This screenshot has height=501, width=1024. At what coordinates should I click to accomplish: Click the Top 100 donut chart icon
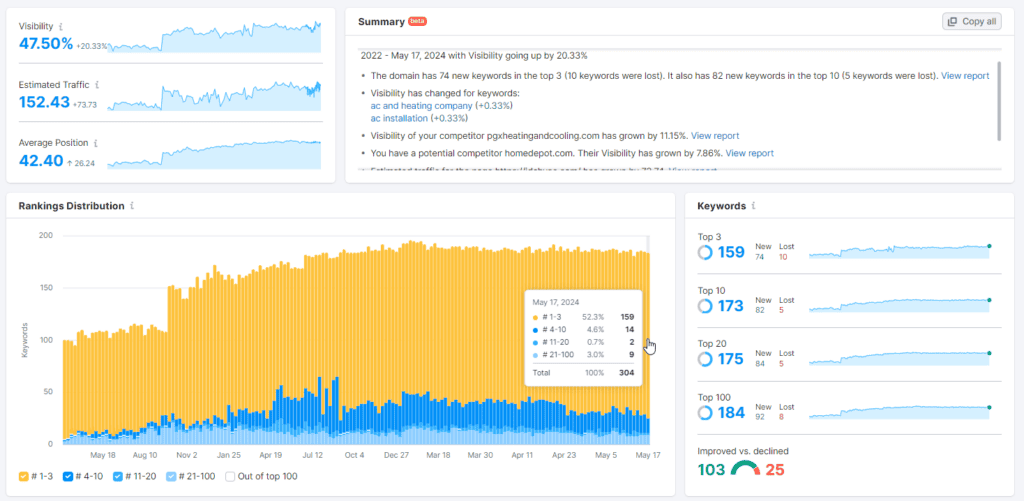(705, 413)
